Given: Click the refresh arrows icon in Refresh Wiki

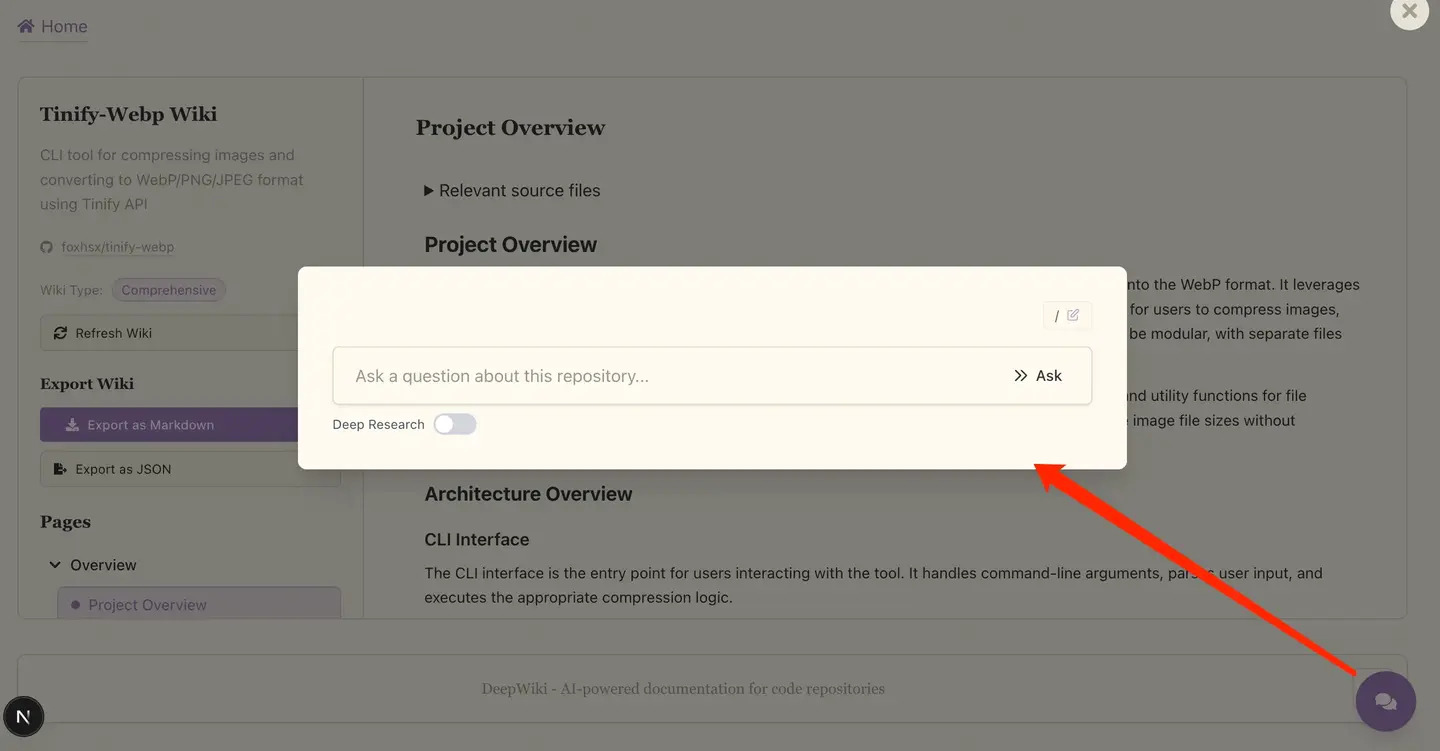Looking at the screenshot, I should click(x=60, y=333).
